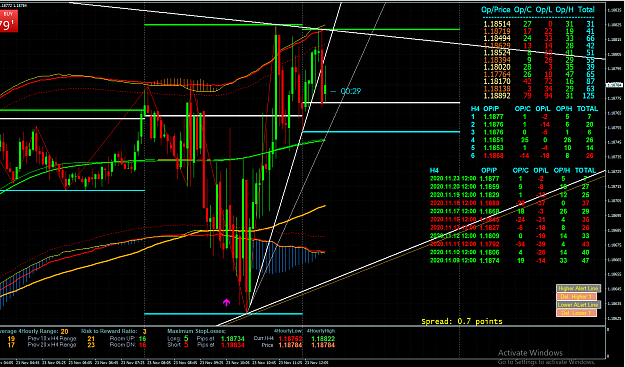625x367 pixels.
Task: Select the 2020.11.17 12:00 row date
Action: click(x=453, y=211)
